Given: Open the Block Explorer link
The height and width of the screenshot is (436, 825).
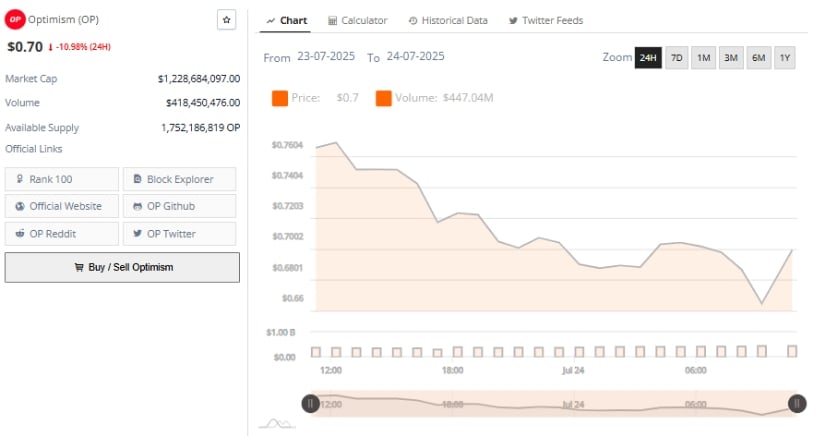Looking at the screenshot, I should (x=179, y=179).
